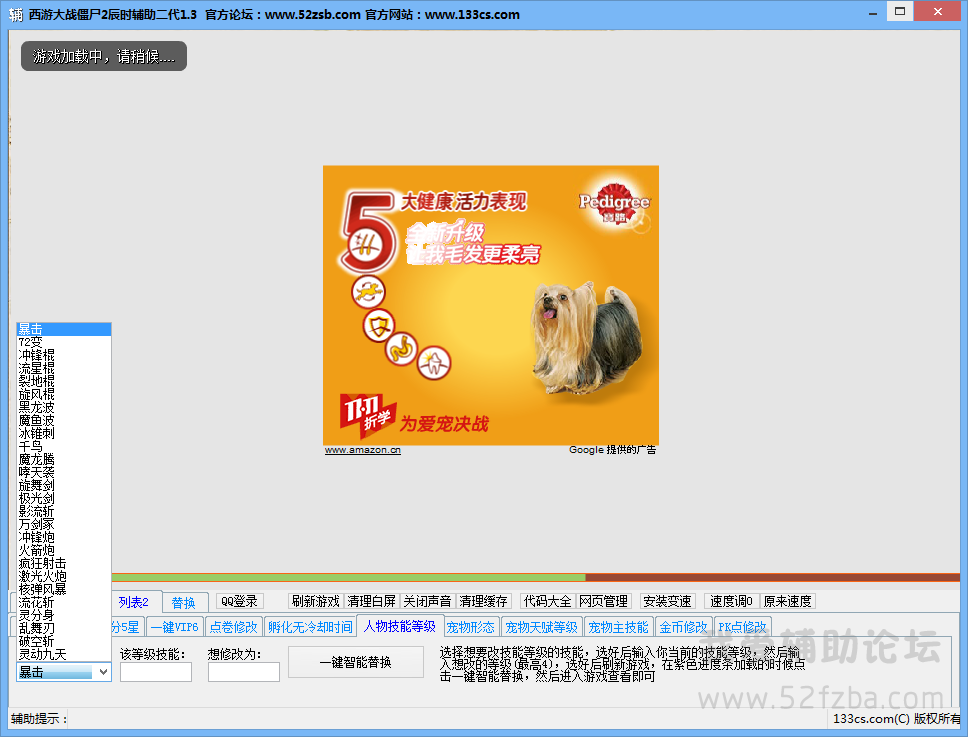The image size is (968, 737).
Task: Open the 替换 tab
Action: coord(183,602)
